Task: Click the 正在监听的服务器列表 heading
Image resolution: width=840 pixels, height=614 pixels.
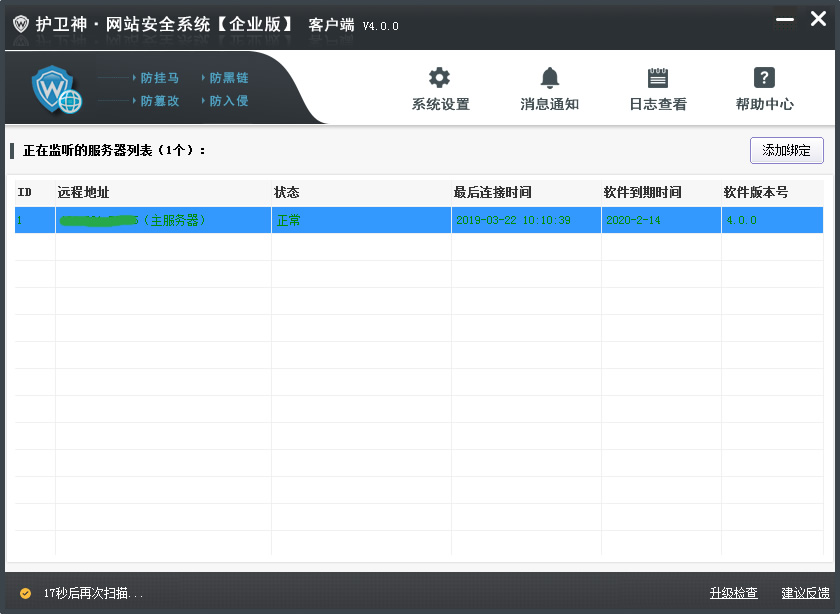Action: 114,151
